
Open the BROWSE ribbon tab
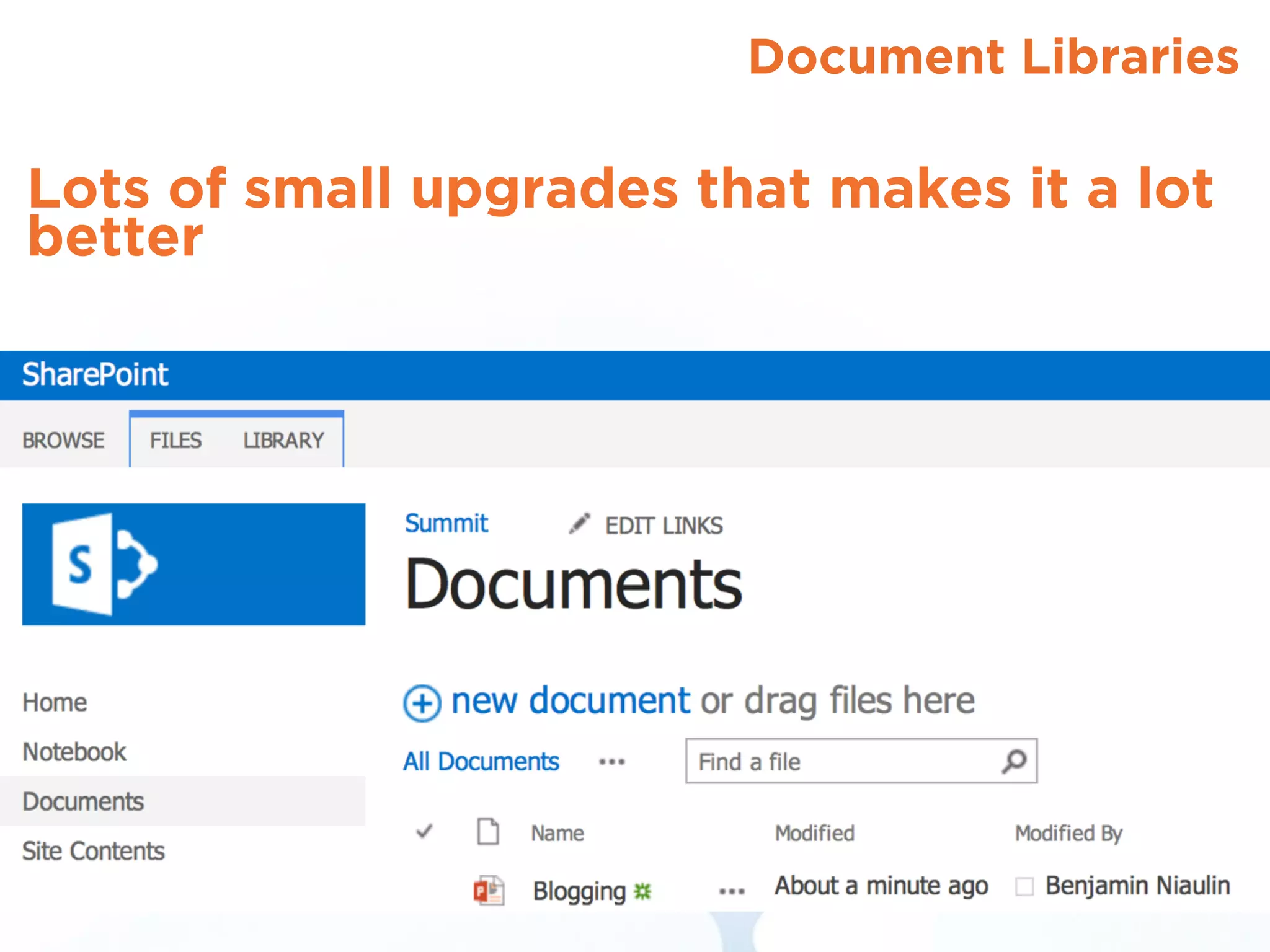pyautogui.click(x=63, y=441)
